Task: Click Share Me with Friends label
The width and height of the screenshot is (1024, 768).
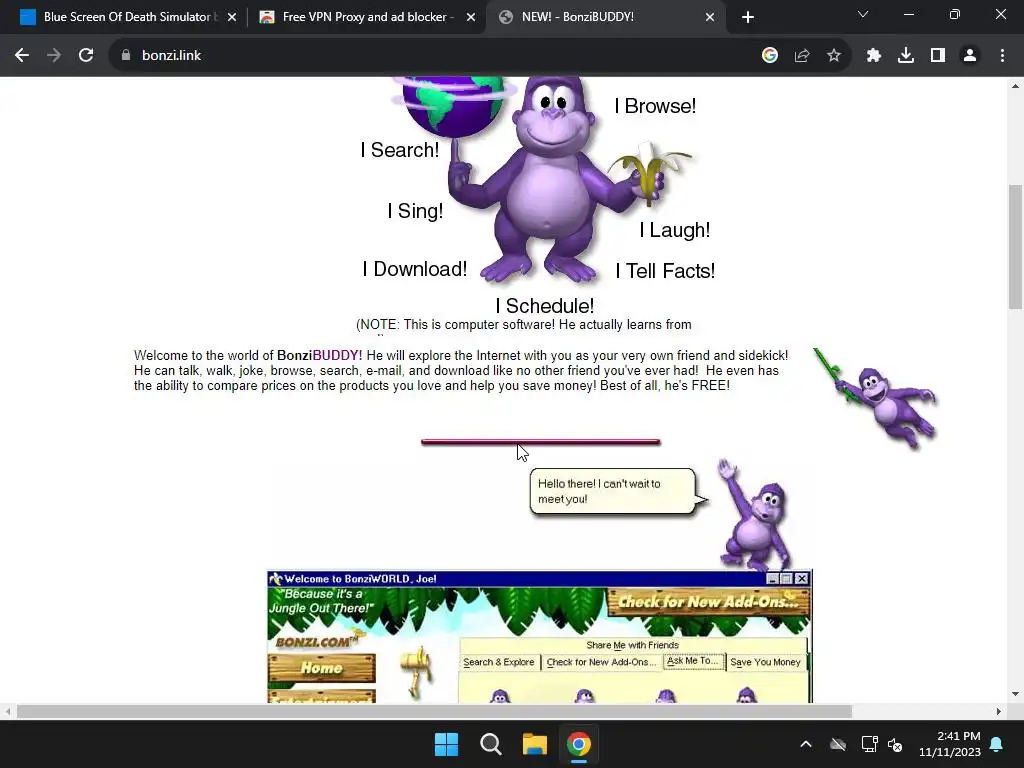Action: coord(632,645)
